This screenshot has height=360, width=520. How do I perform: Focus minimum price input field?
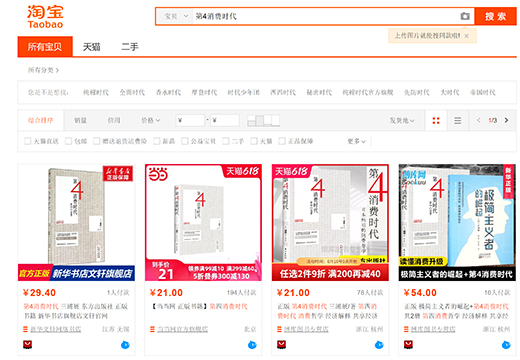190,120
